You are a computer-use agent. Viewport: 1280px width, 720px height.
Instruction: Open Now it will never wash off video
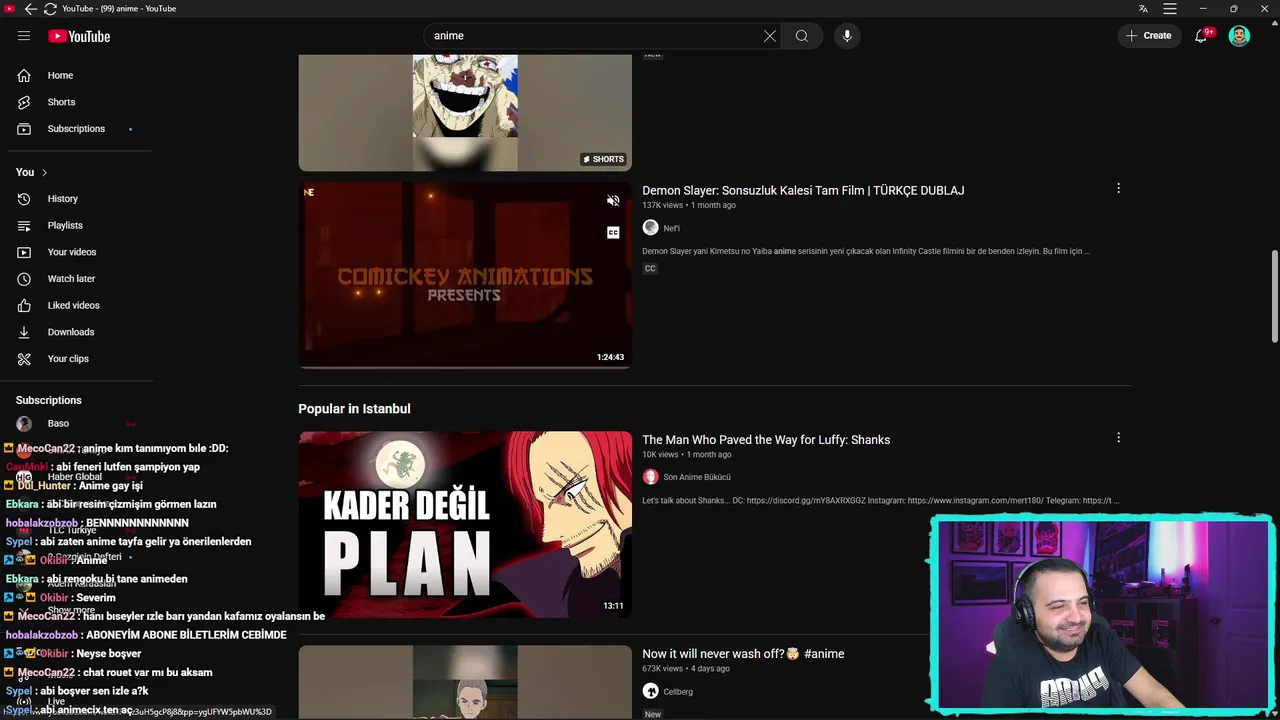pos(743,654)
